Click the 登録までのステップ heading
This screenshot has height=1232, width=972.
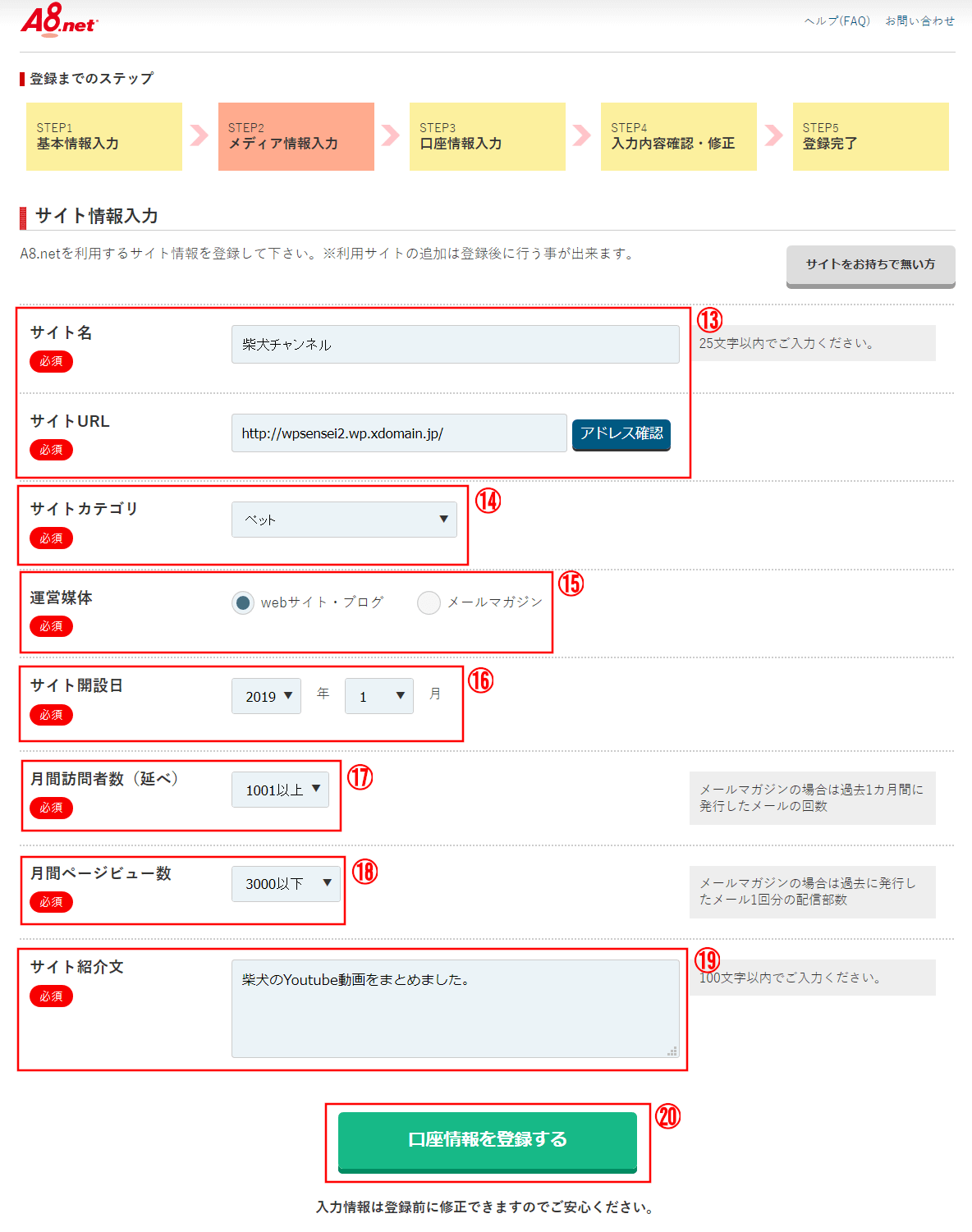[91, 79]
